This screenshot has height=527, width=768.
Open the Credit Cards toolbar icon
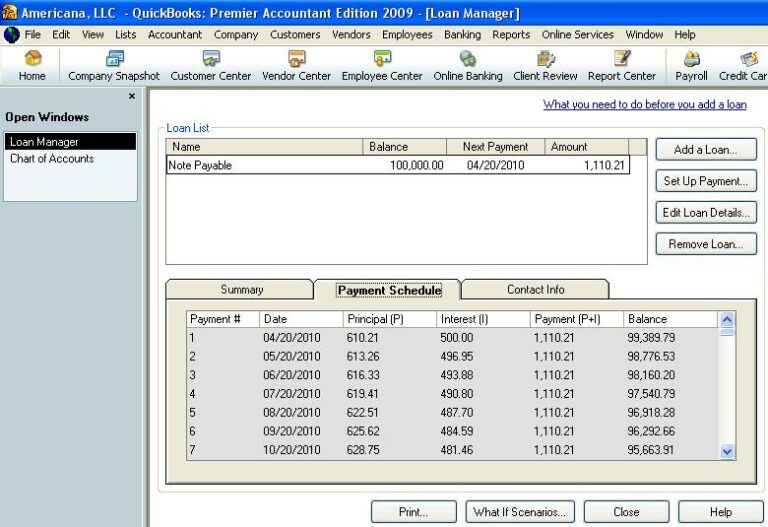pyautogui.click(x=743, y=65)
